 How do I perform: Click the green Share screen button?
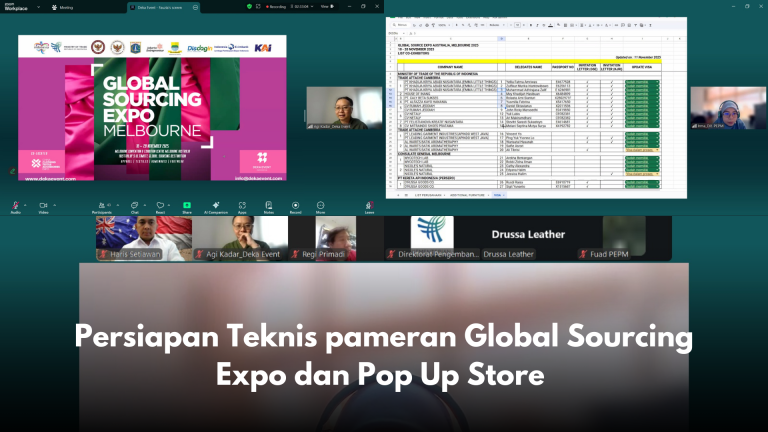point(187,206)
